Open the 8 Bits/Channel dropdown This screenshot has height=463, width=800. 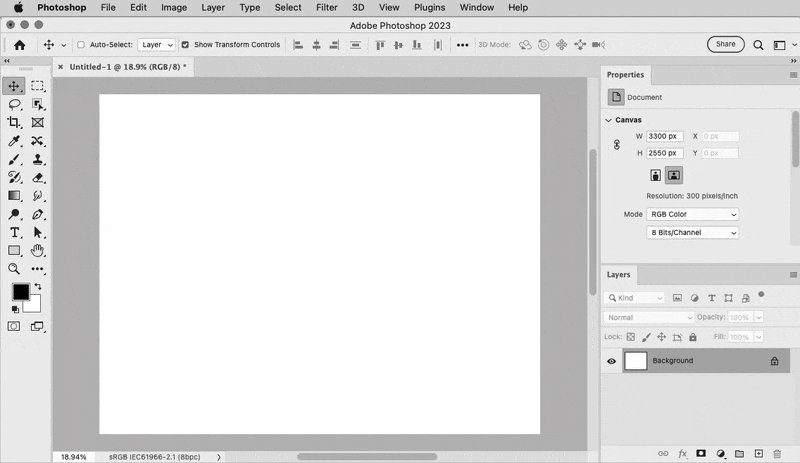tap(692, 233)
